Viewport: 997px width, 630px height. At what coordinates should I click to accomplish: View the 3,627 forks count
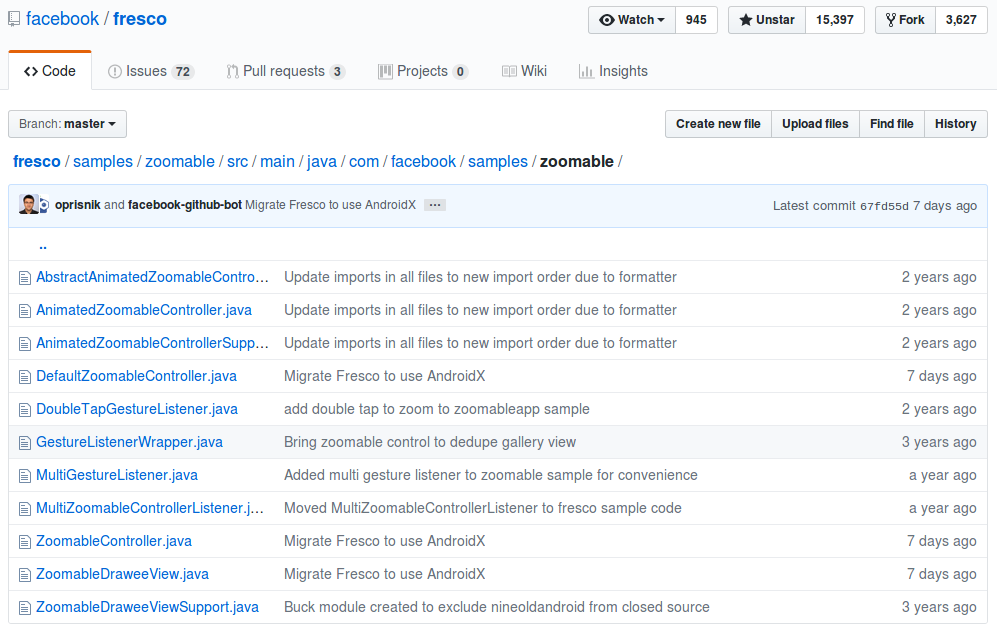click(961, 20)
